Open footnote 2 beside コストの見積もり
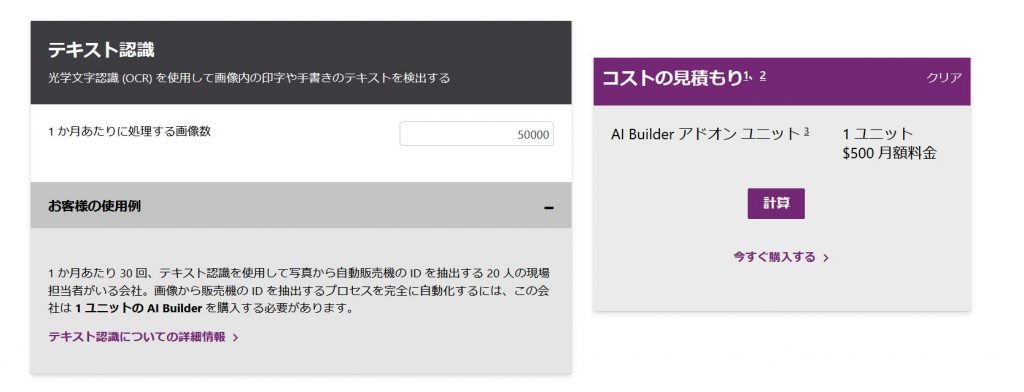 tap(763, 76)
